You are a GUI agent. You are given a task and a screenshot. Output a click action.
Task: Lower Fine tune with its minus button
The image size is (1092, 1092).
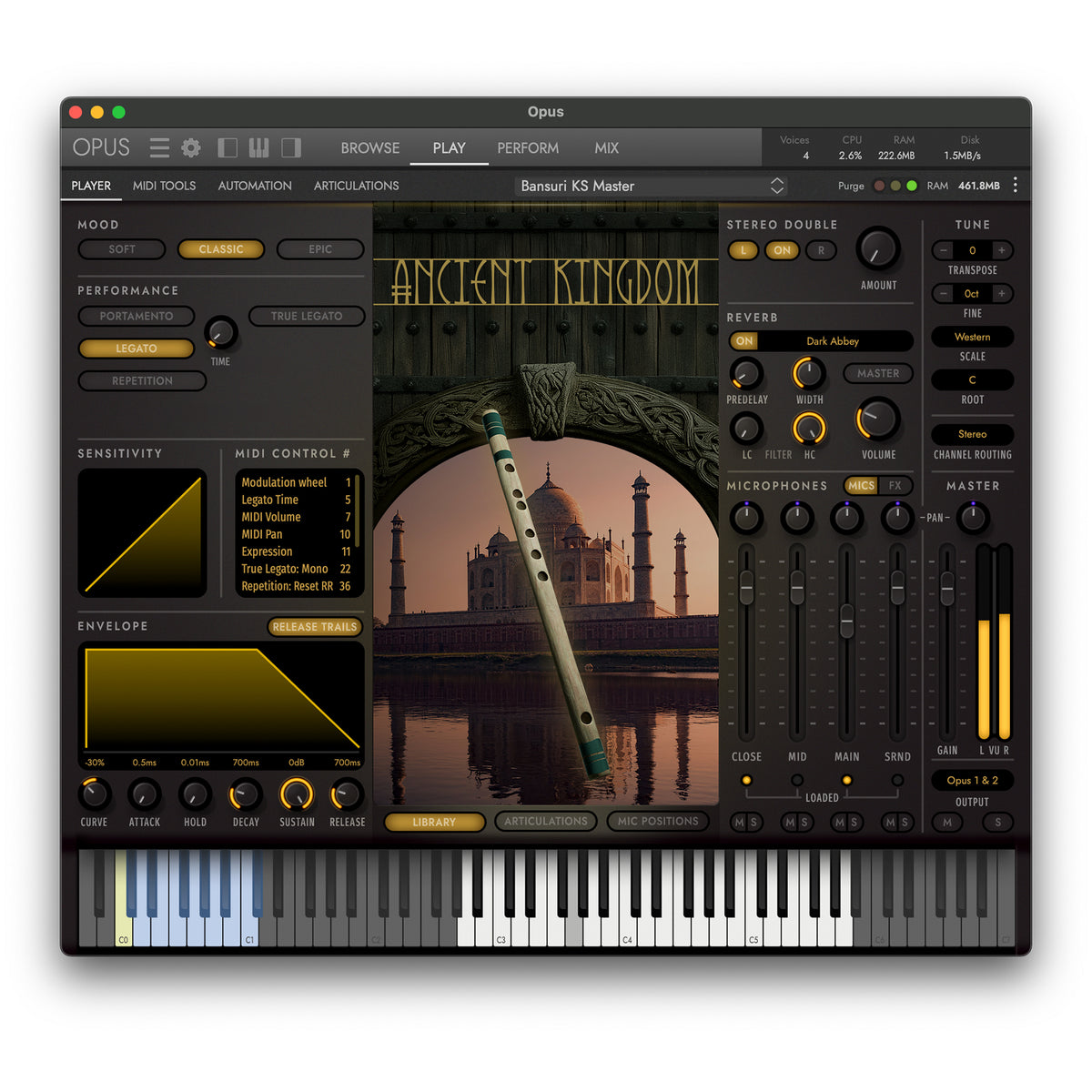944,293
